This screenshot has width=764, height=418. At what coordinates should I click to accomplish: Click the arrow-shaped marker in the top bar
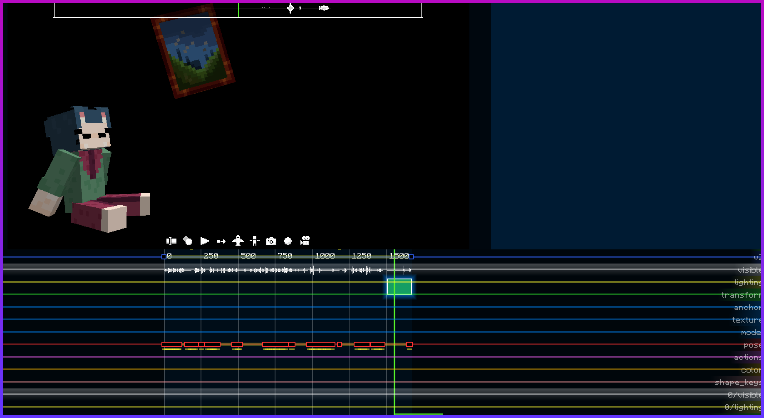[324, 8]
